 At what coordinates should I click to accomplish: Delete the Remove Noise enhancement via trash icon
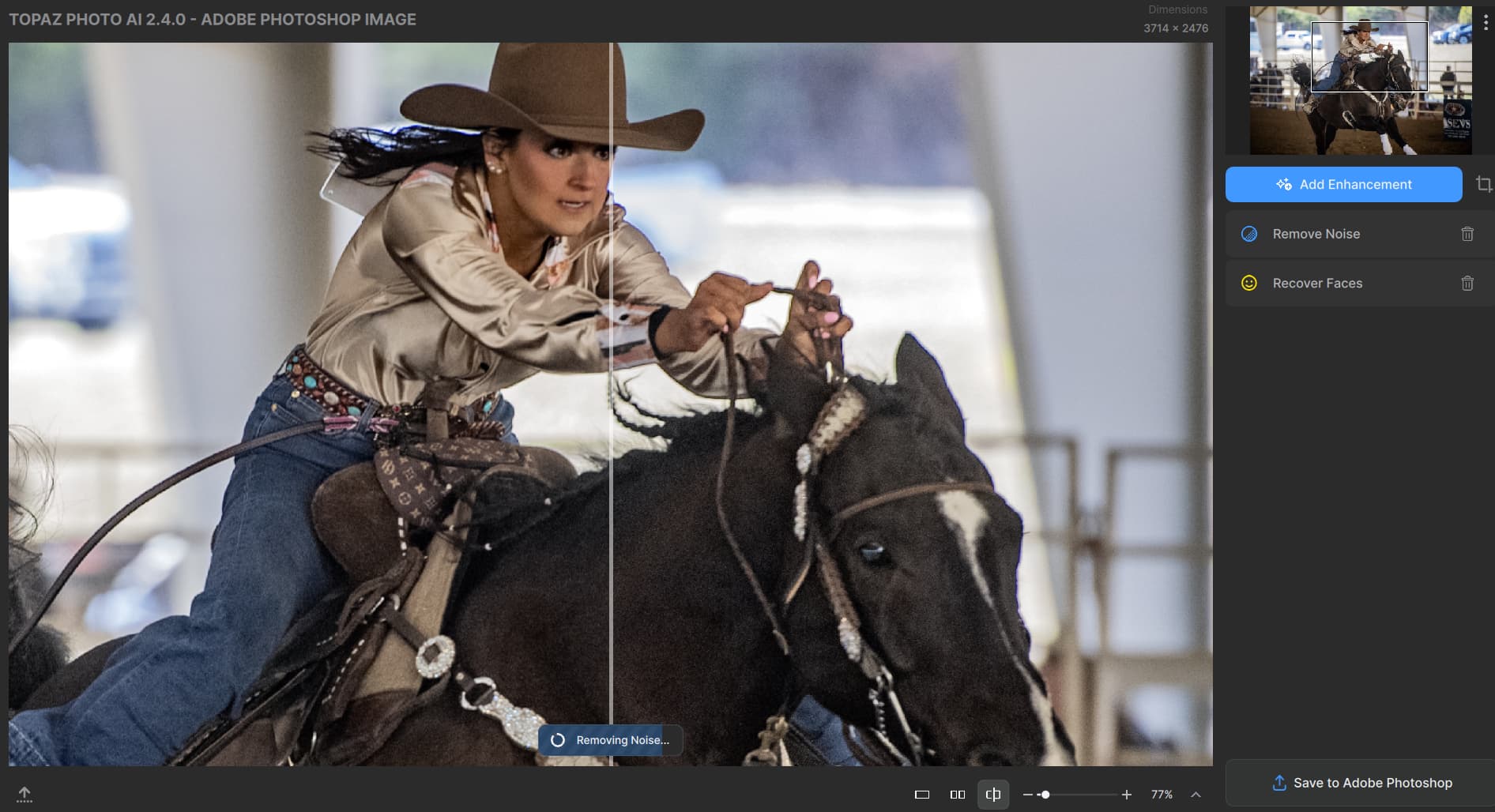1467,234
